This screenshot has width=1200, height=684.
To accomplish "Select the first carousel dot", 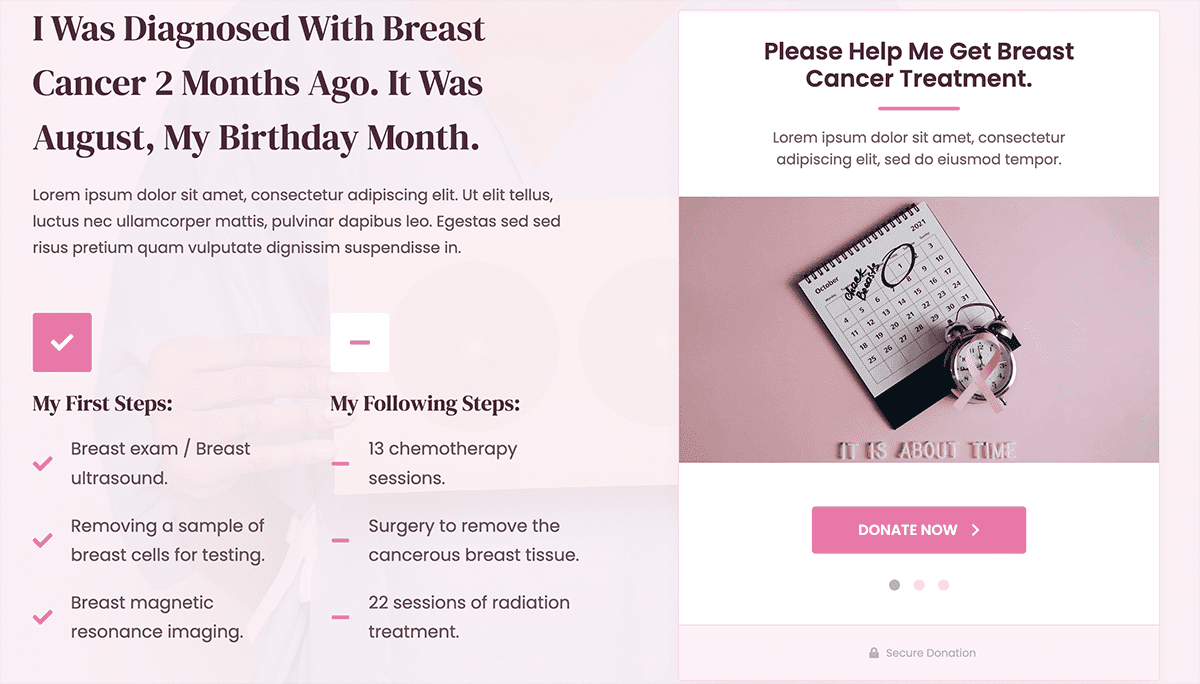I will pyautogui.click(x=894, y=585).
